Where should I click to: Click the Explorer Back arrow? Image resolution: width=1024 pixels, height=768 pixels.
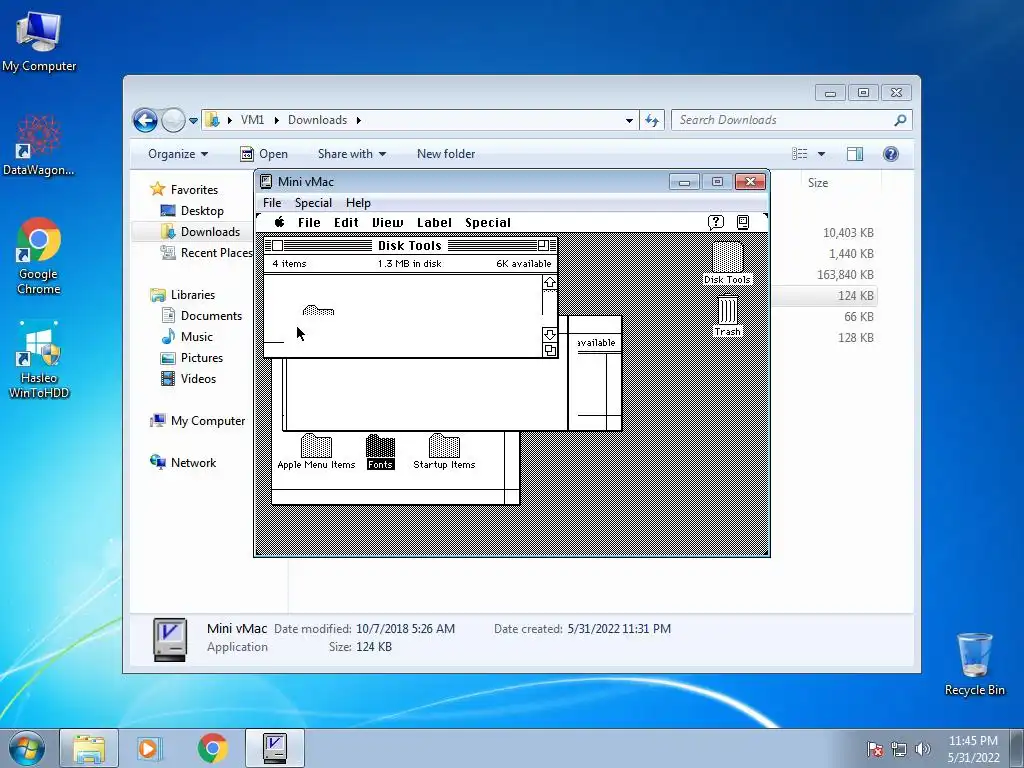click(x=145, y=120)
